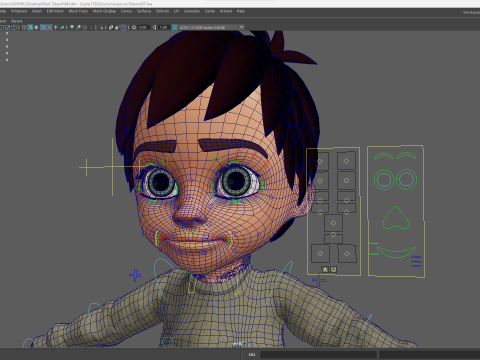This screenshot has width=480, height=360.
Task: Open the Edit Mesh menu
Action: click(55, 11)
